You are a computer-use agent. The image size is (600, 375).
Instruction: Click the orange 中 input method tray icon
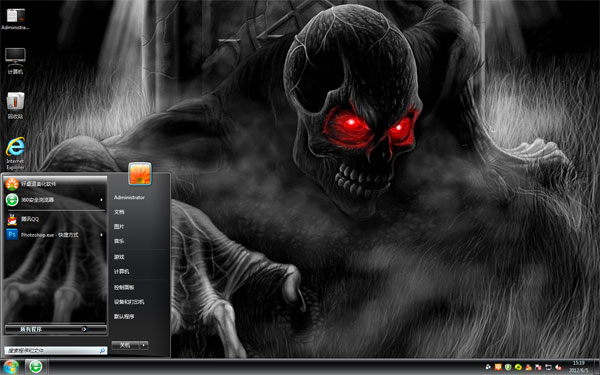pyautogui.click(x=498, y=367)
